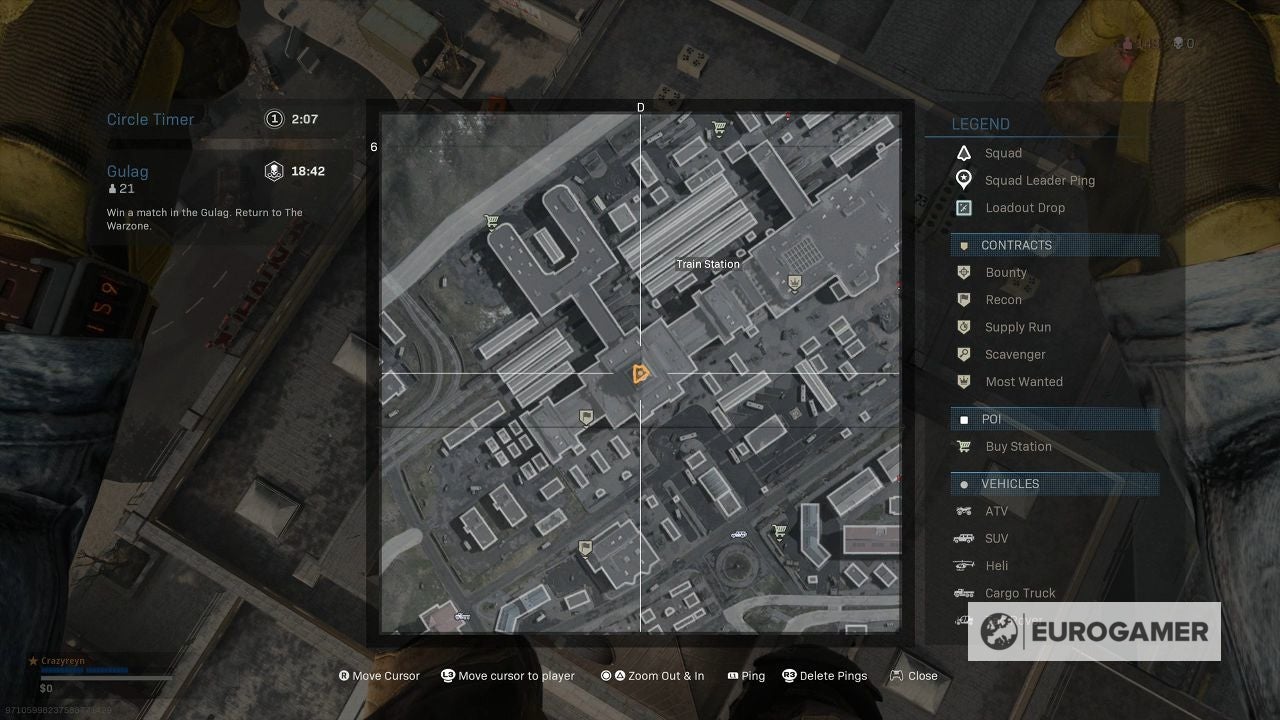Click the Squad arrow icon in the legend

(x=964, y=153)
